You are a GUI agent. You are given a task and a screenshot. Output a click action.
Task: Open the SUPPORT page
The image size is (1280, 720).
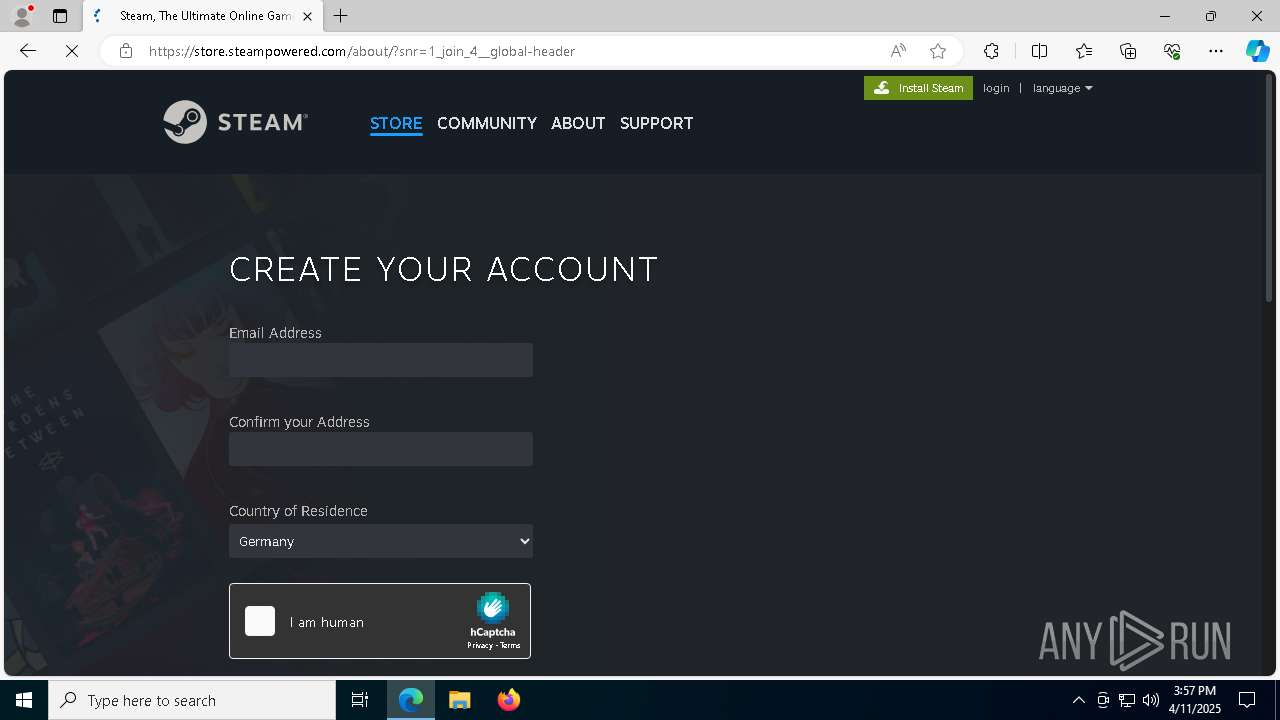[x=656, y=123]
